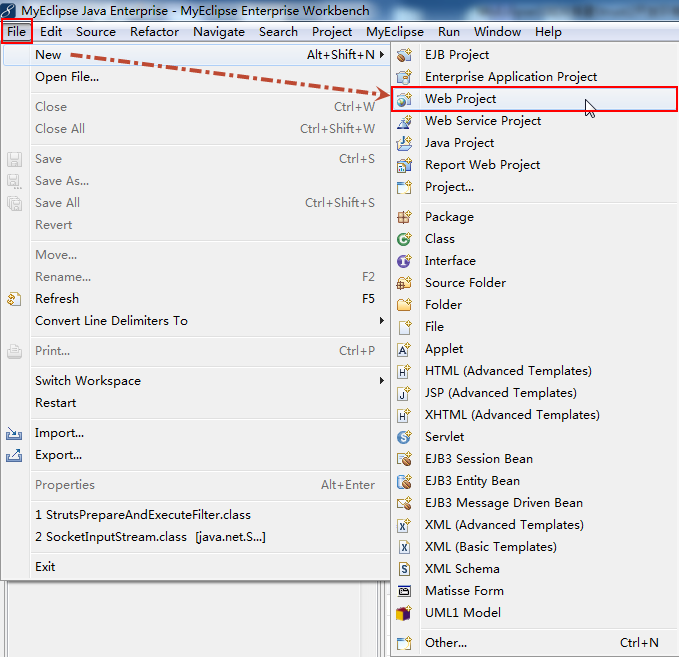
Task: Click the Web Project globe icon
Action: (x=404, y=99)
